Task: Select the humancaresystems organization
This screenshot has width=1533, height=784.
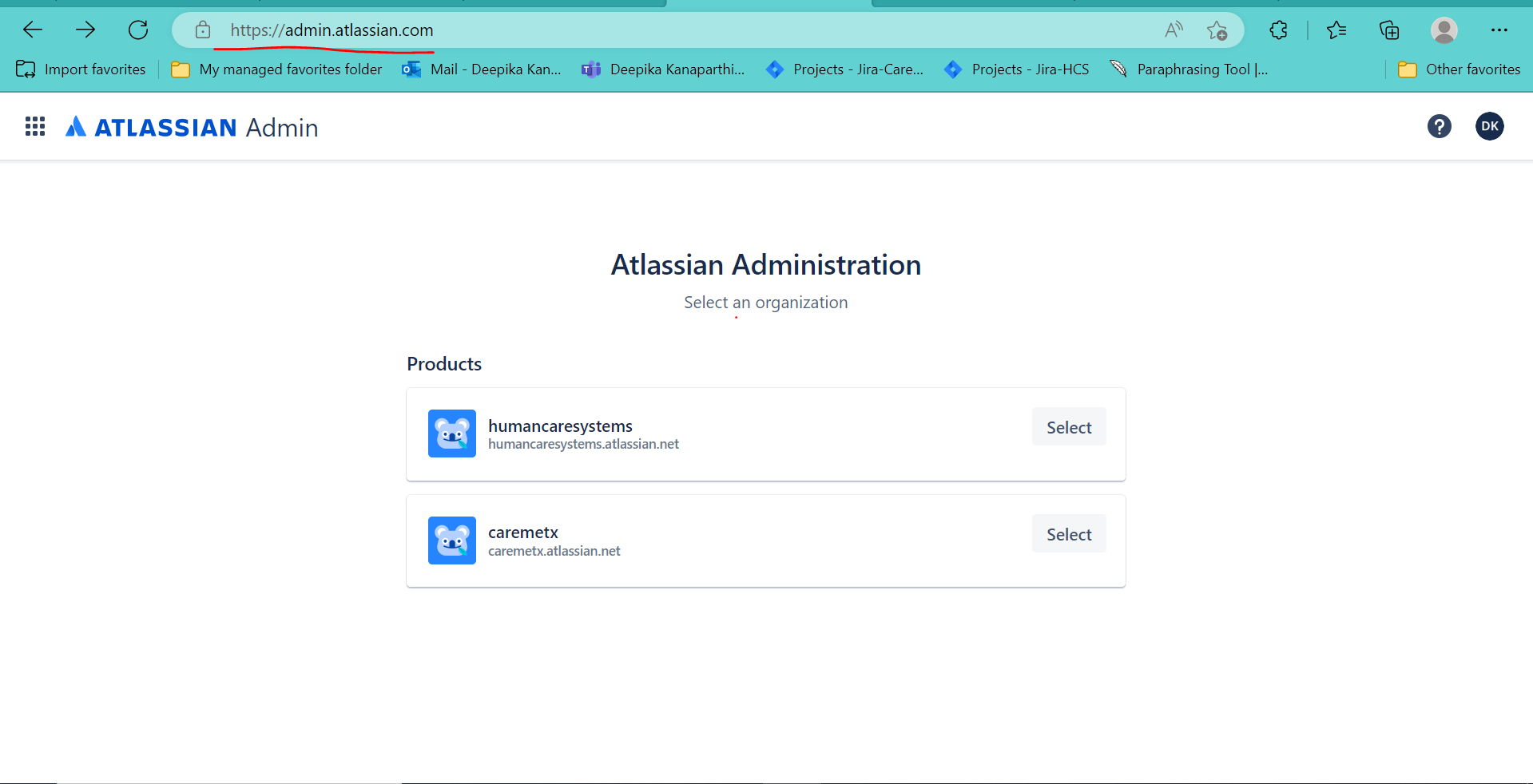Action: (1068, 426)
